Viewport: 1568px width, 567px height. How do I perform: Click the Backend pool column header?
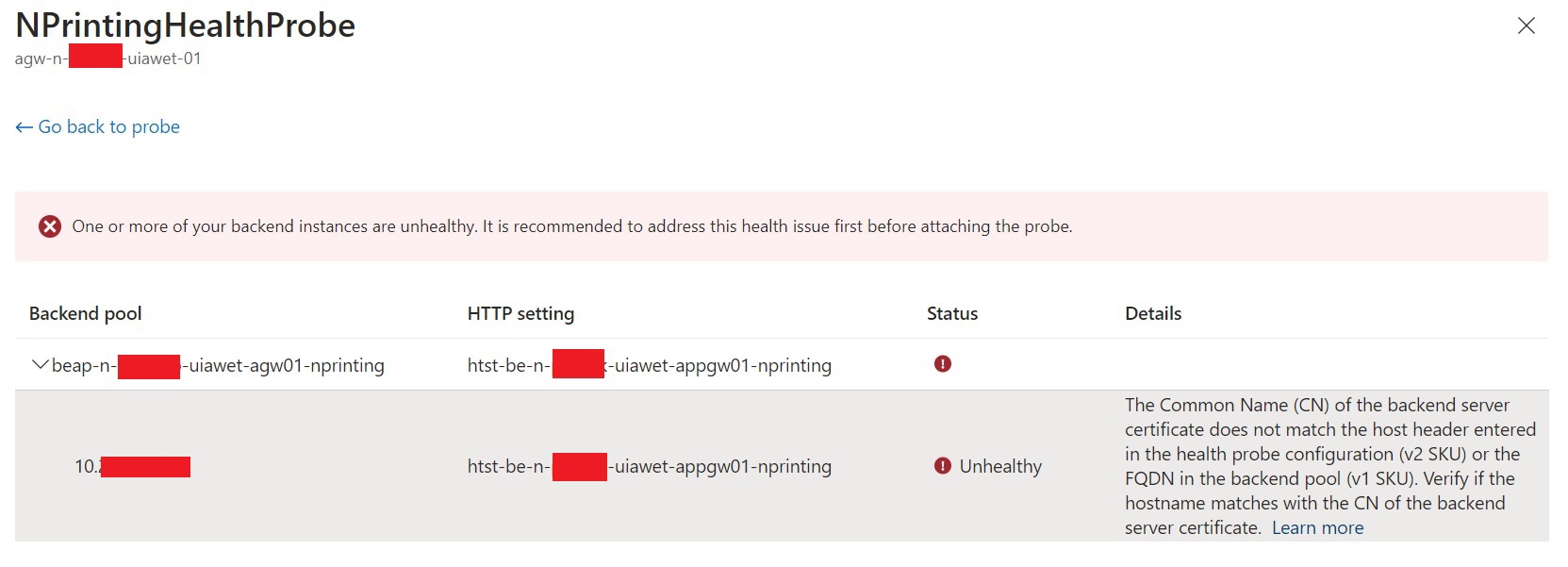click(x=85, y=313)
